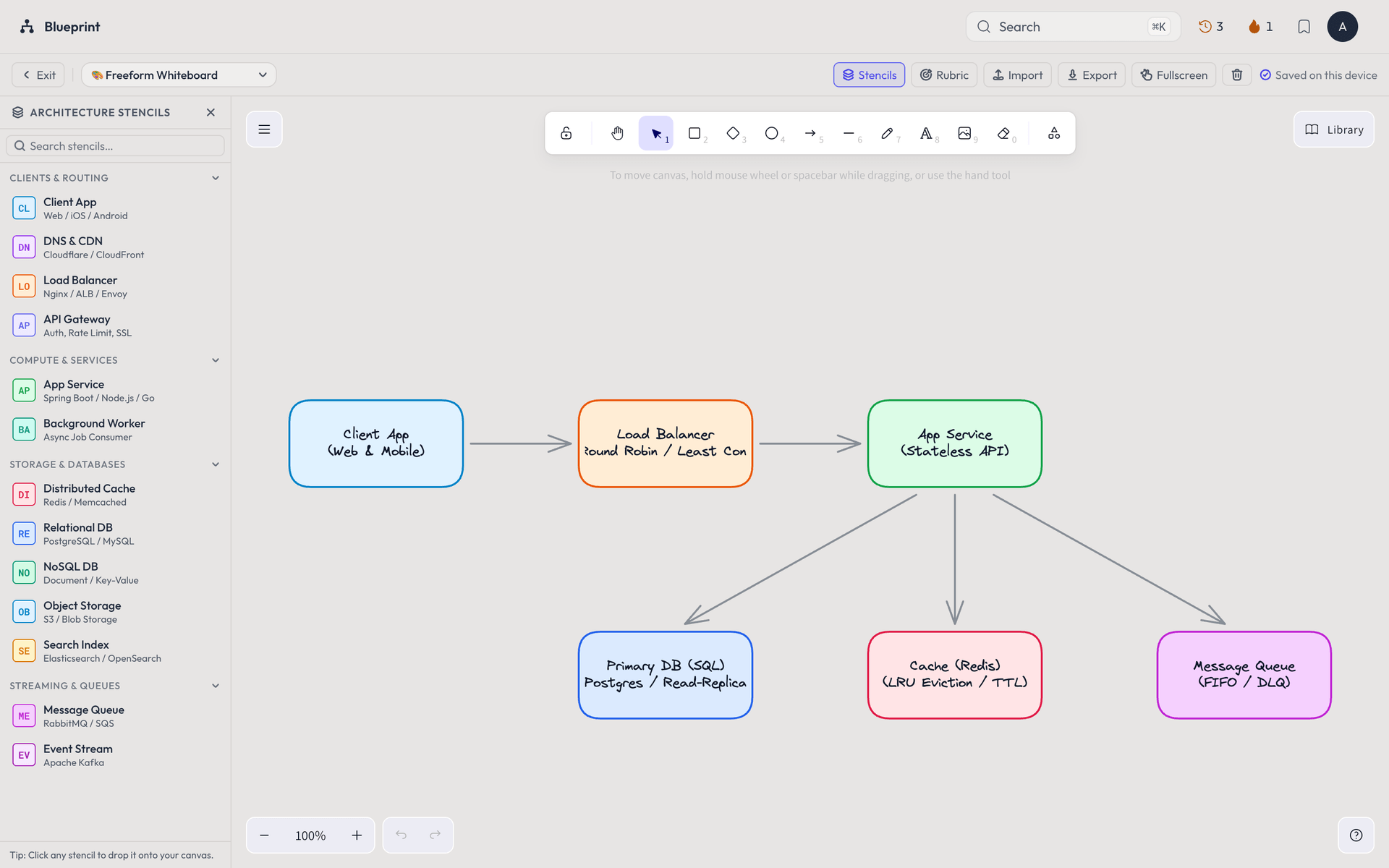Viewport: 1389px width, 868px height.
Task: Select the Eraser tool
Action: (1003, 133)
